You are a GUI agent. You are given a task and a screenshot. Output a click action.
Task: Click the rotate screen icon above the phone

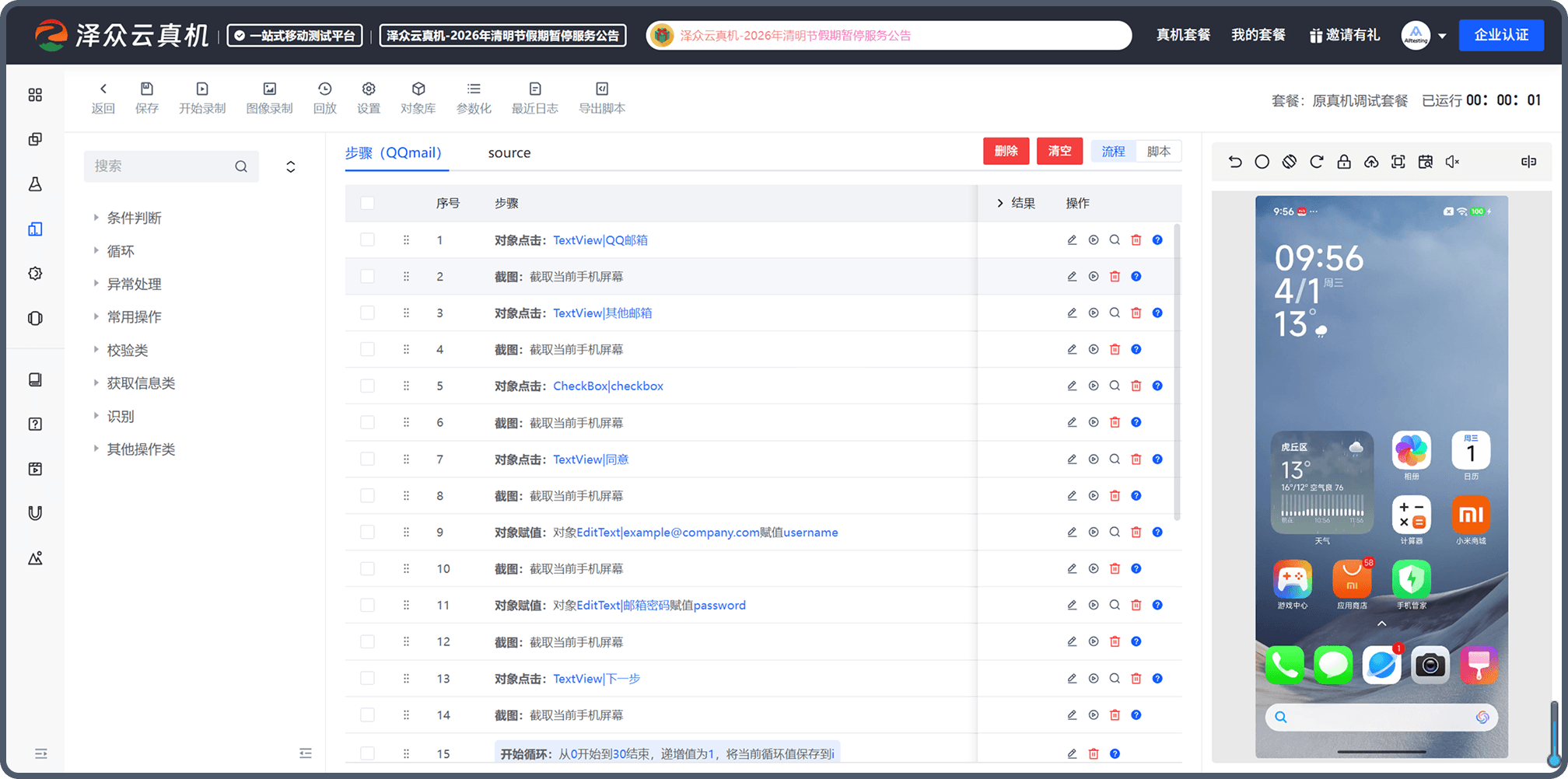1290,162
